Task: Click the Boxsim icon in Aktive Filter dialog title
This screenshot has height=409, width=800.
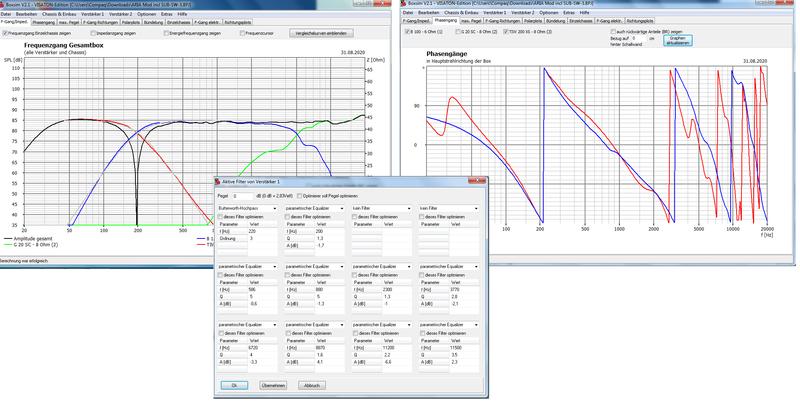Action: pos(225,183)
